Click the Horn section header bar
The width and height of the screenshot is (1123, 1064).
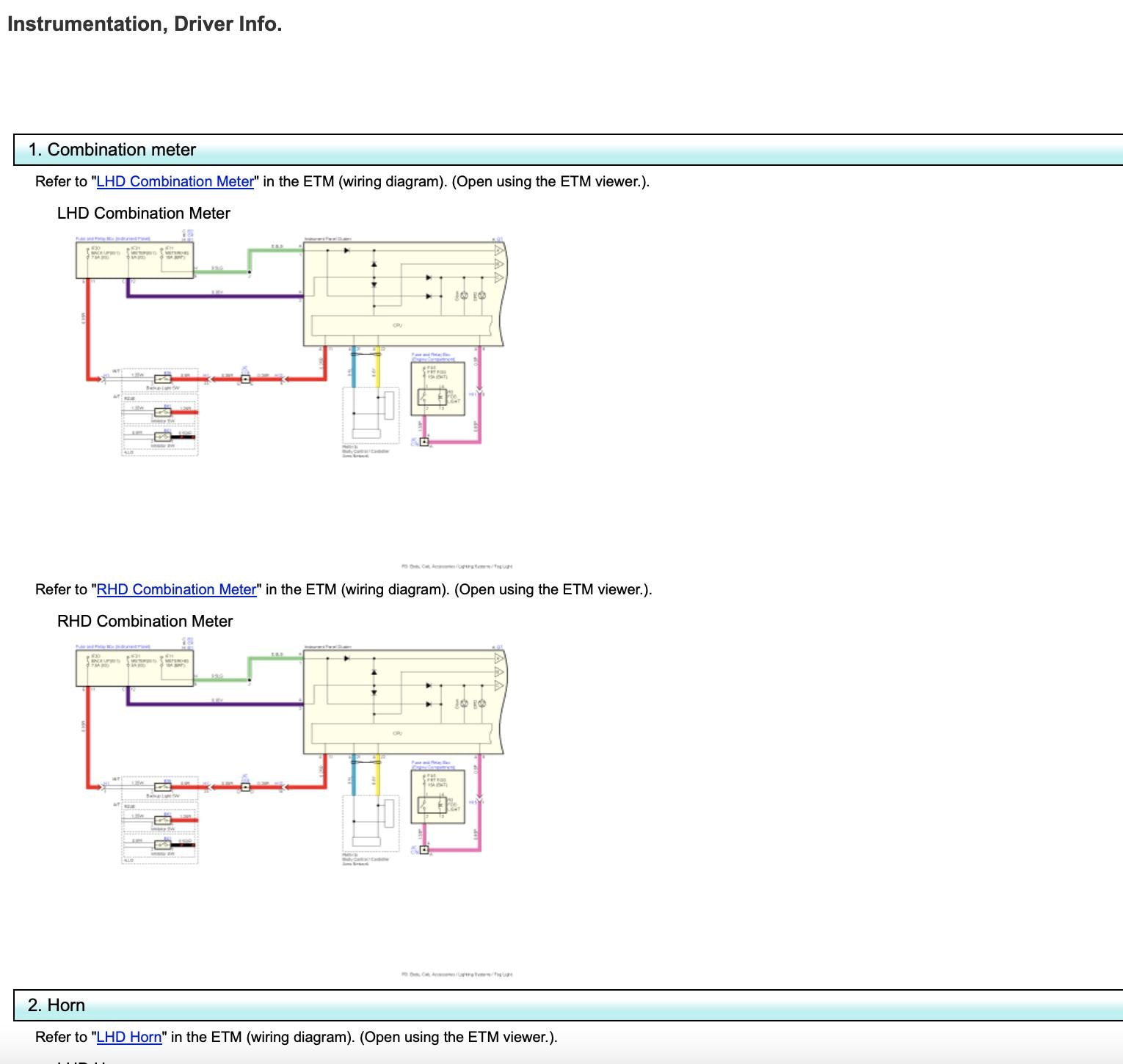click(57, 1005)
